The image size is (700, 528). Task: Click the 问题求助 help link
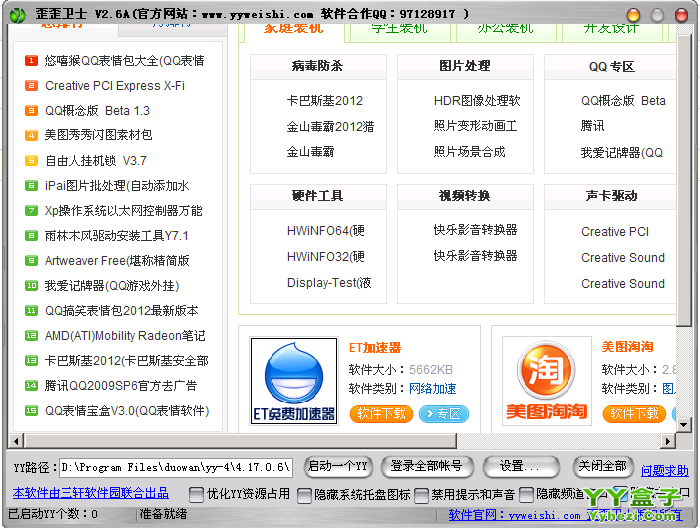click(x=664, y=470)
